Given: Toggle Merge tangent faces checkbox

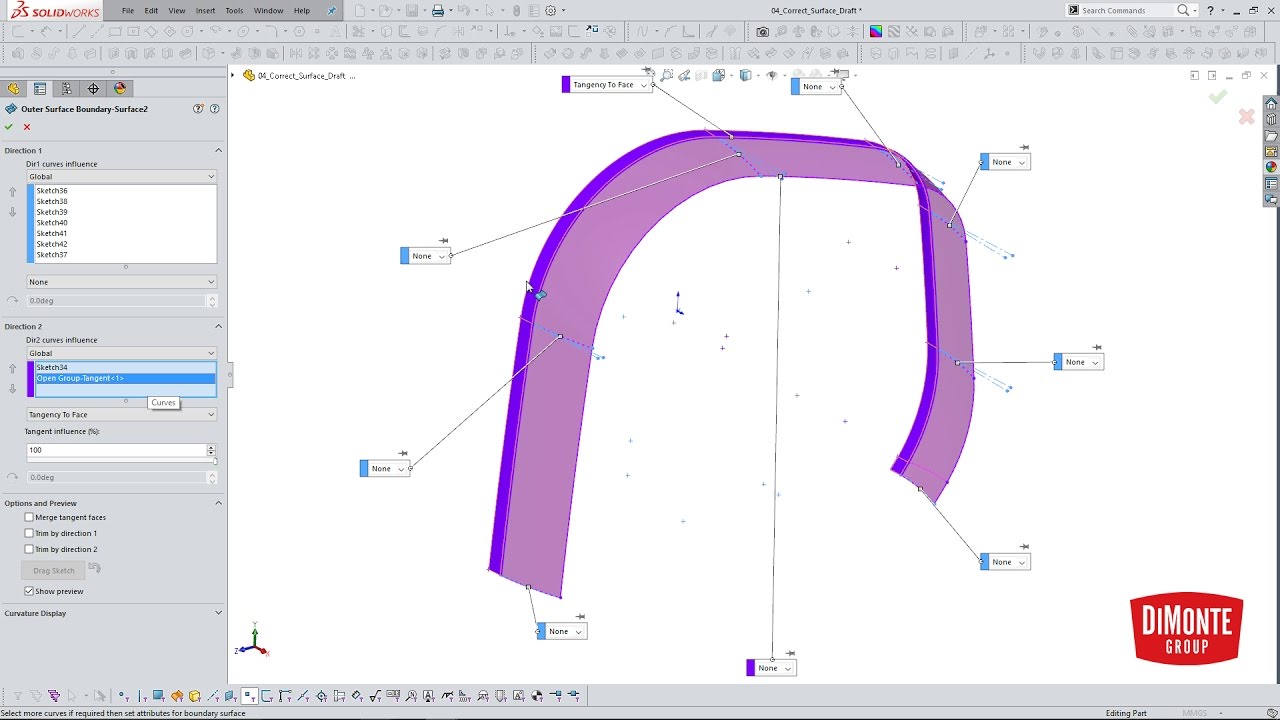Looking at the screenshot, I should [x=29, y=518].
